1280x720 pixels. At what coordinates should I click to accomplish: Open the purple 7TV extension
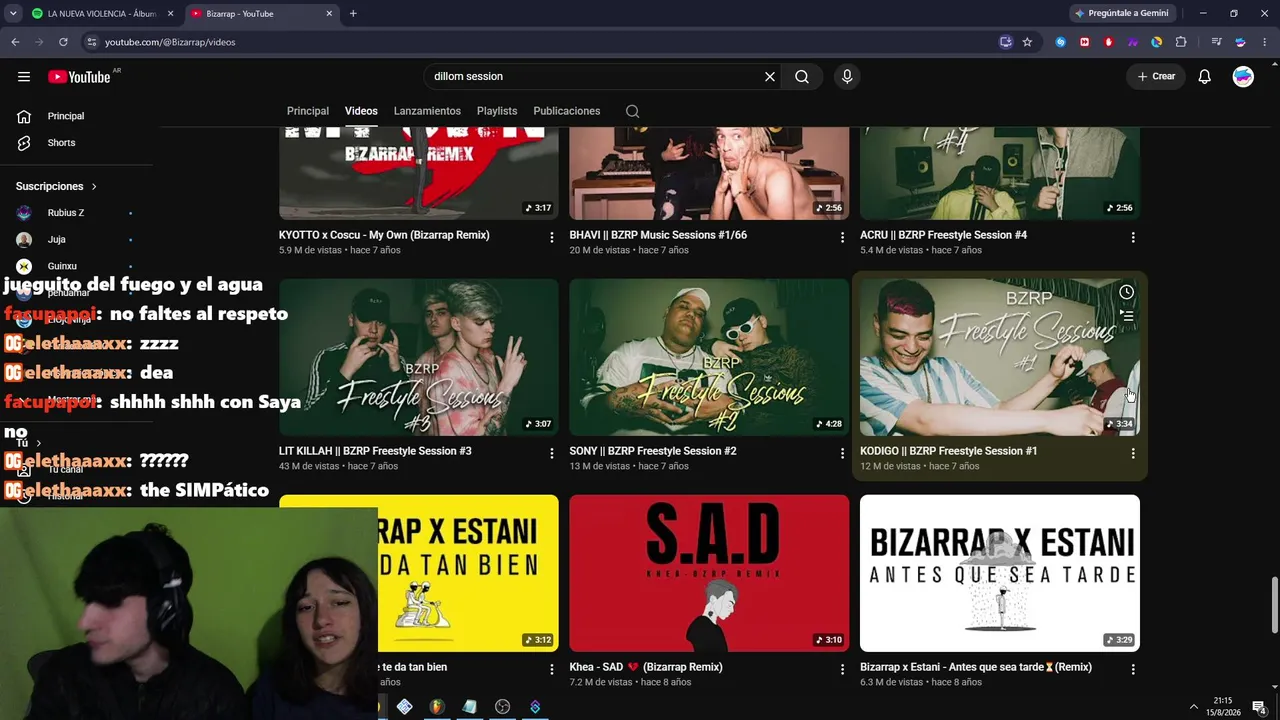[1132, 42]
